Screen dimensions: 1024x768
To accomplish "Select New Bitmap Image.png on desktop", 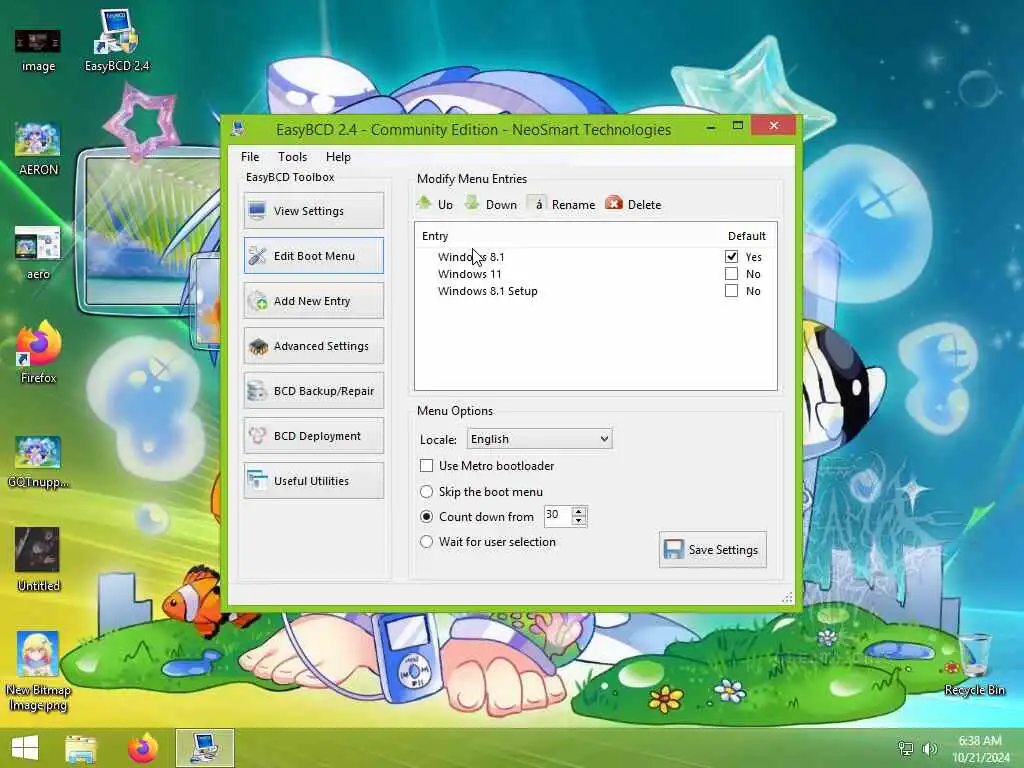I will (x=38, y=671).
